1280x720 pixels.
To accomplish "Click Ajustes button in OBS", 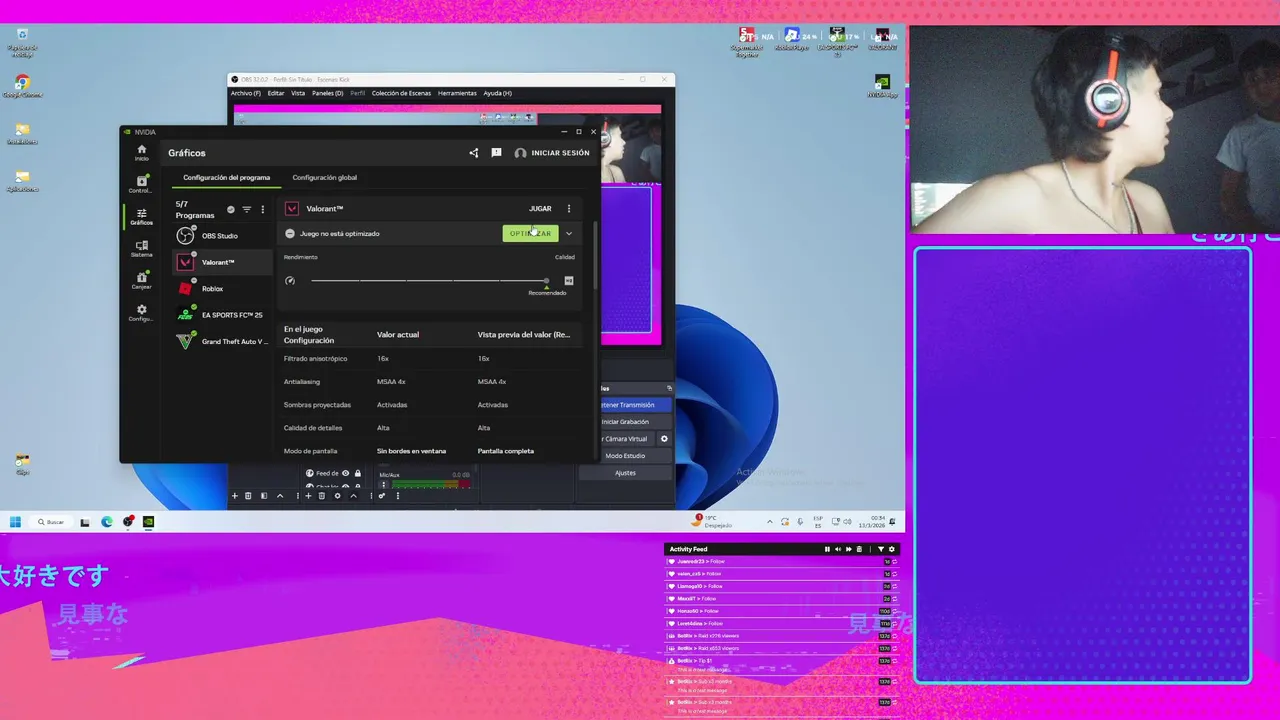I will point(624,473).
